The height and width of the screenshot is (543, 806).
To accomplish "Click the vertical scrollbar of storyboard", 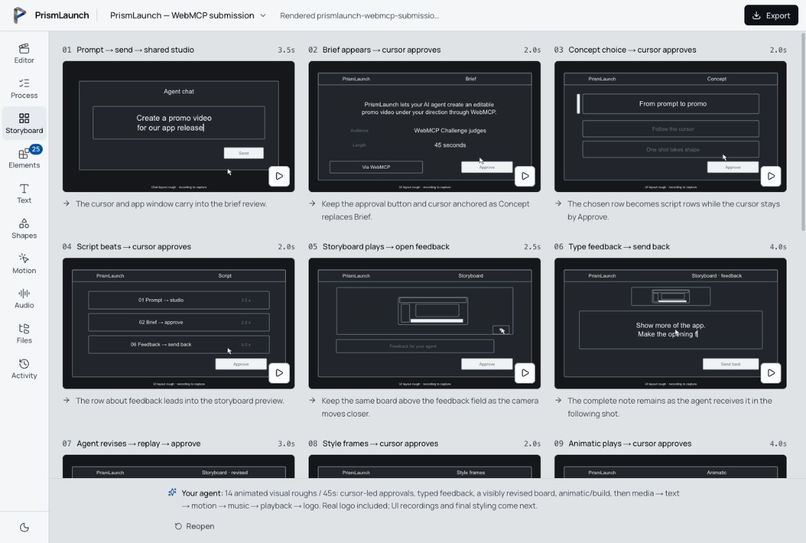I will coord(803,132).
